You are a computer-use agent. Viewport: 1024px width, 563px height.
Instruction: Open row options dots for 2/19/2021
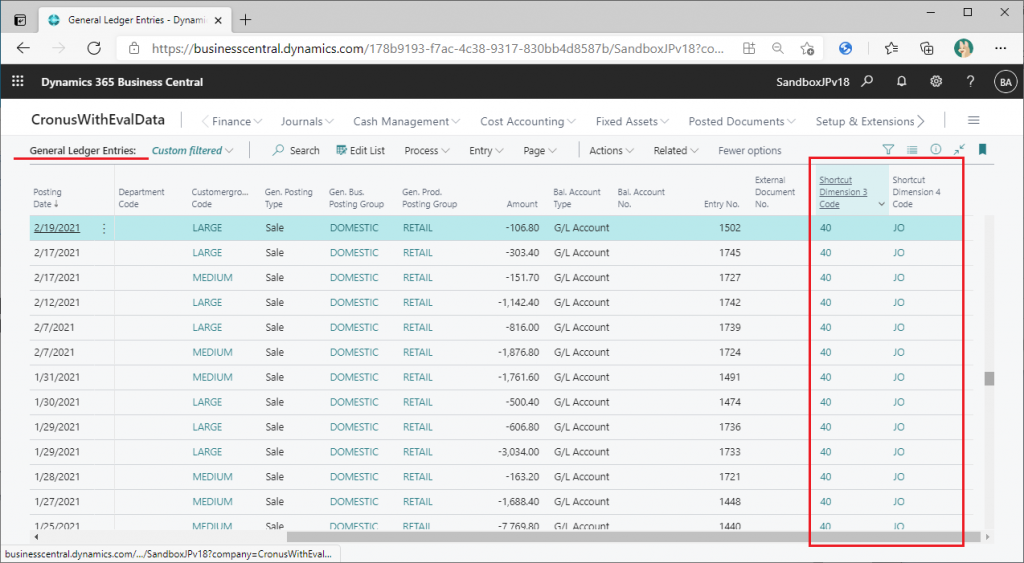click(104, 228)
